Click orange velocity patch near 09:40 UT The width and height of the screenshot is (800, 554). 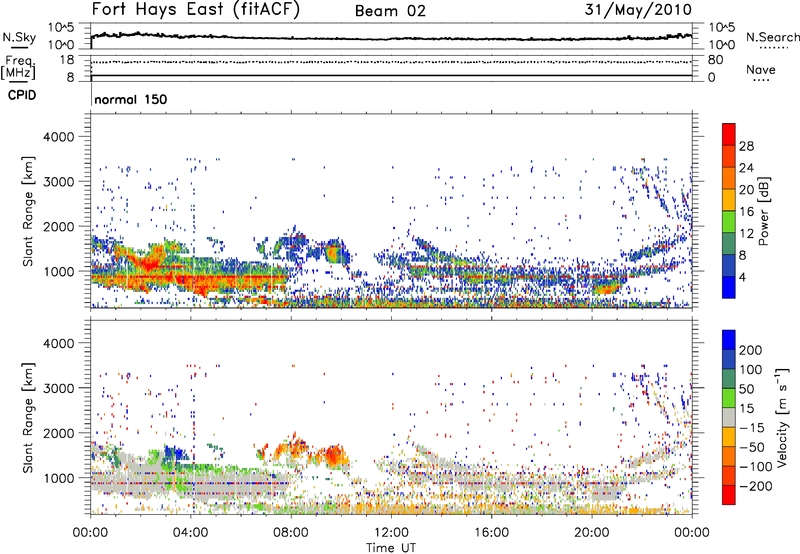click(333, 455)
